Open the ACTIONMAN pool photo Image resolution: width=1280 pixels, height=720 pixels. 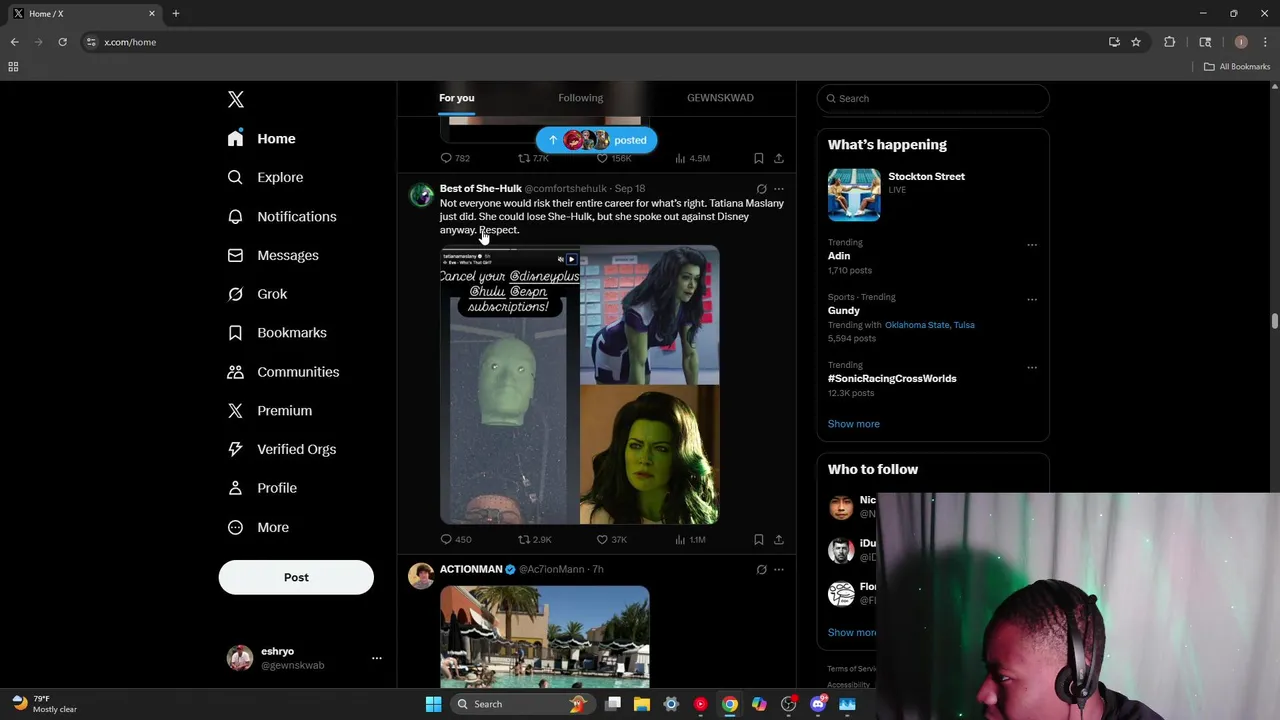tap(545, 637)
